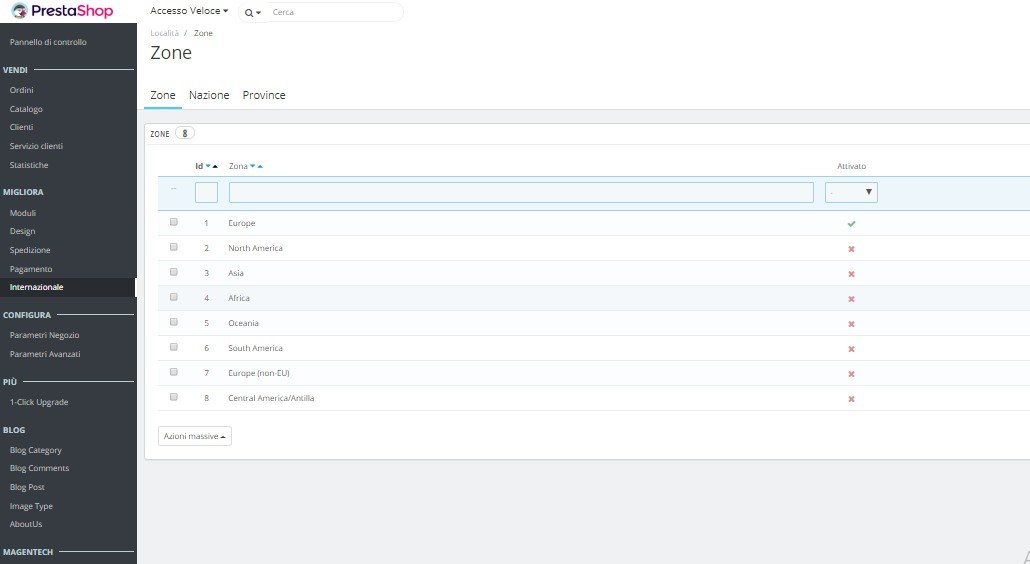Open Clienti in the sidebar
The width and height of the screenshot is (1030, 564).
pos(22,127)
